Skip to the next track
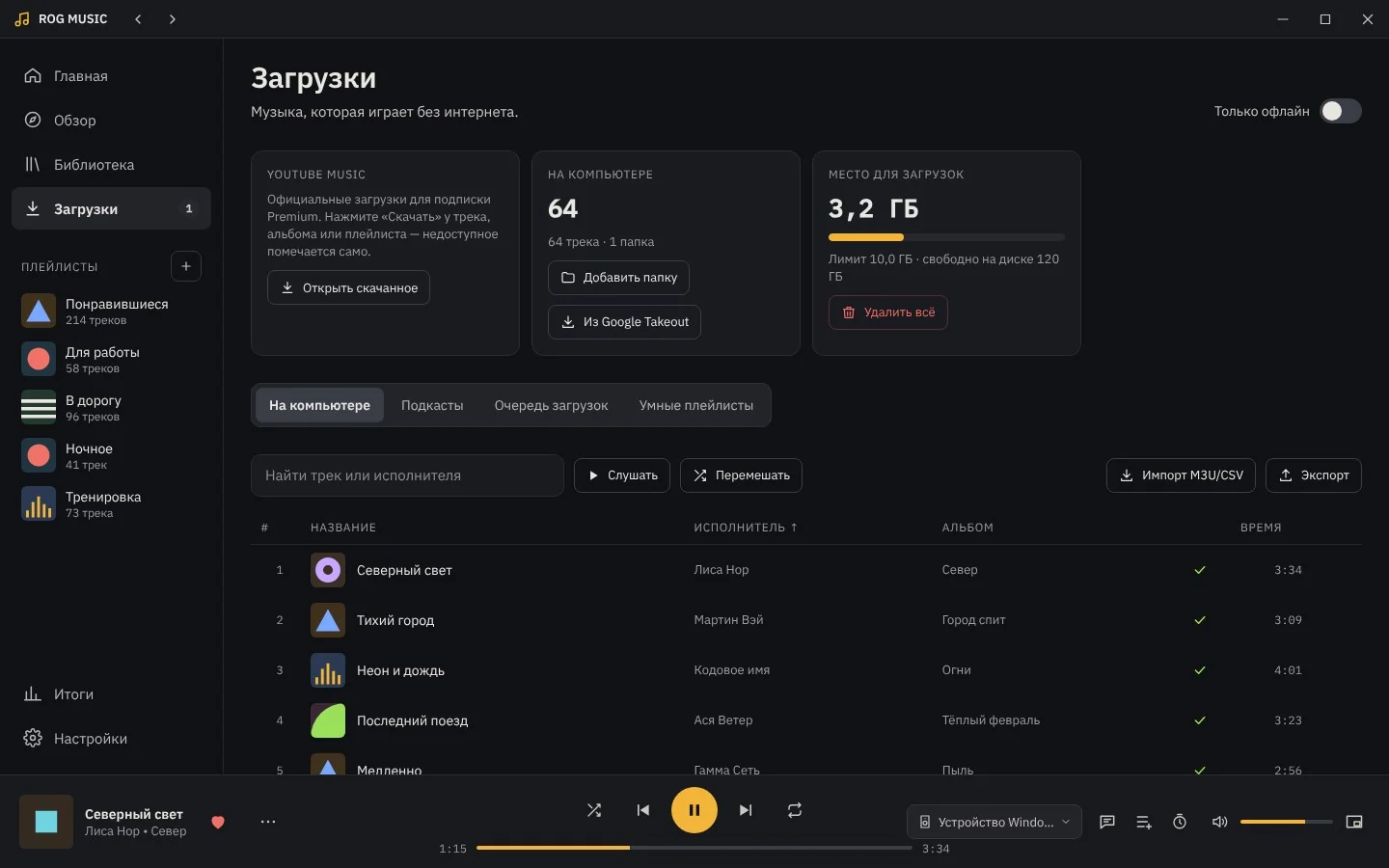 click(x=746, y=810)
